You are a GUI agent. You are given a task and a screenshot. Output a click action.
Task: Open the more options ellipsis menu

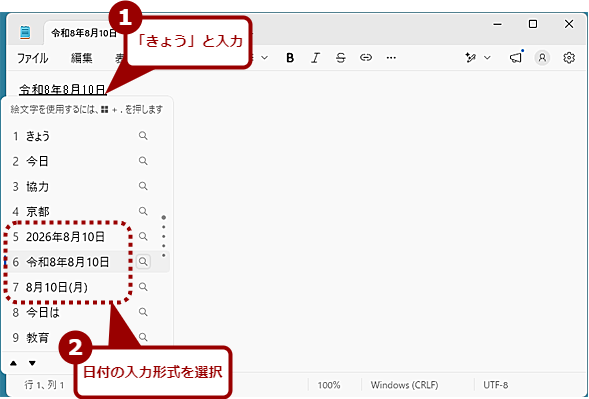pyautogui.click(x=391, y=58)
